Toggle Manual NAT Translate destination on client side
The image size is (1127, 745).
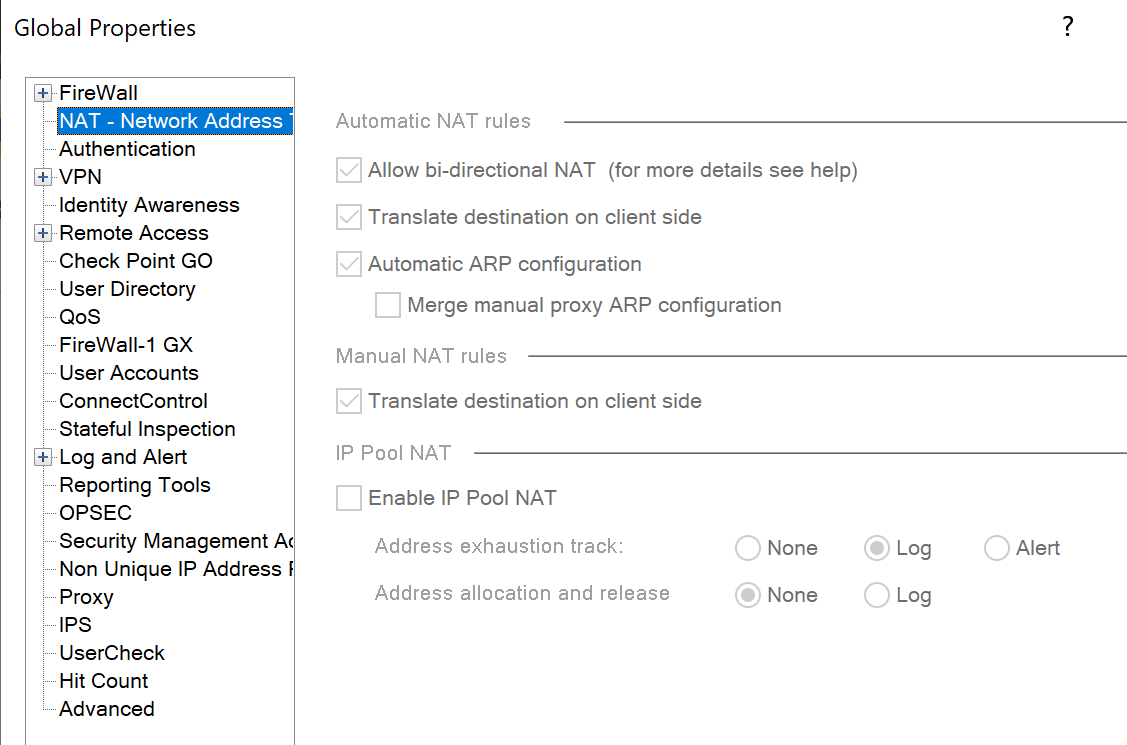coord(349,401)
